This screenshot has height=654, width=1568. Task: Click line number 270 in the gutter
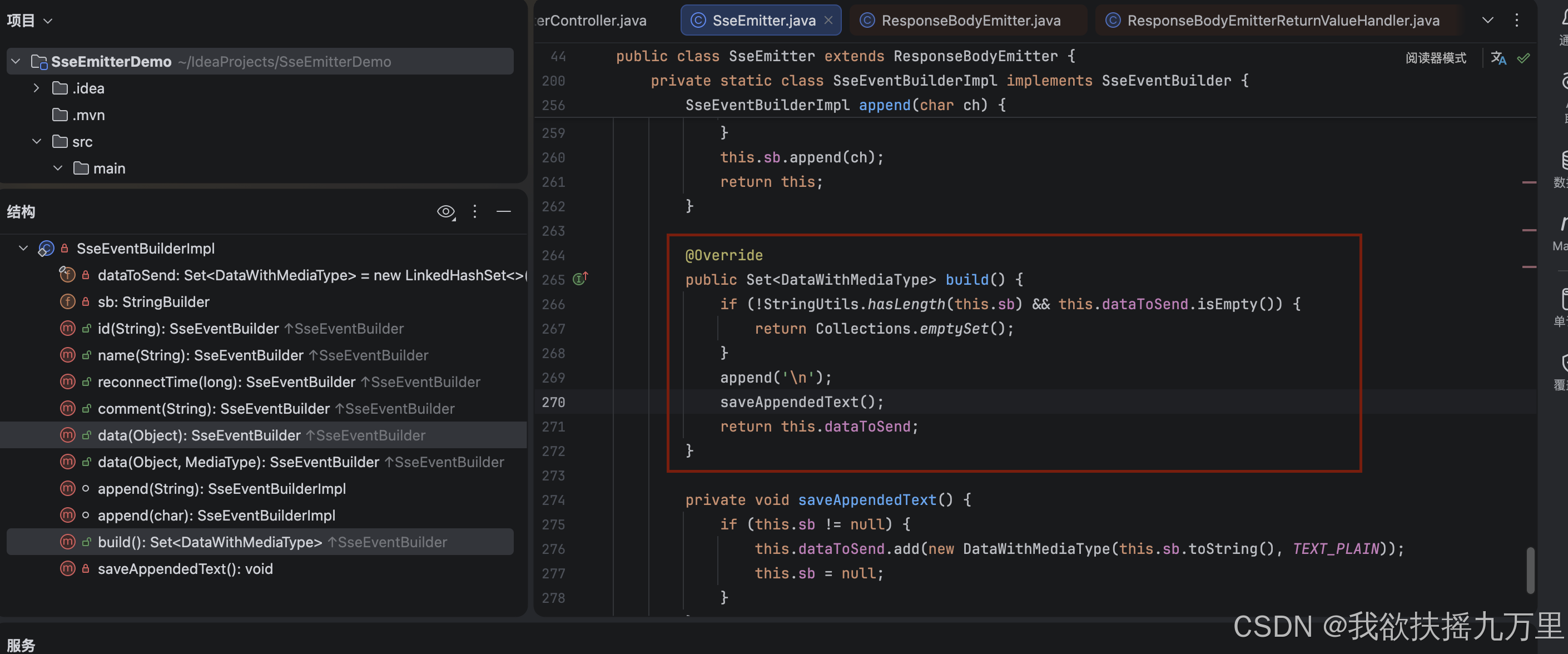pos(553,402)
